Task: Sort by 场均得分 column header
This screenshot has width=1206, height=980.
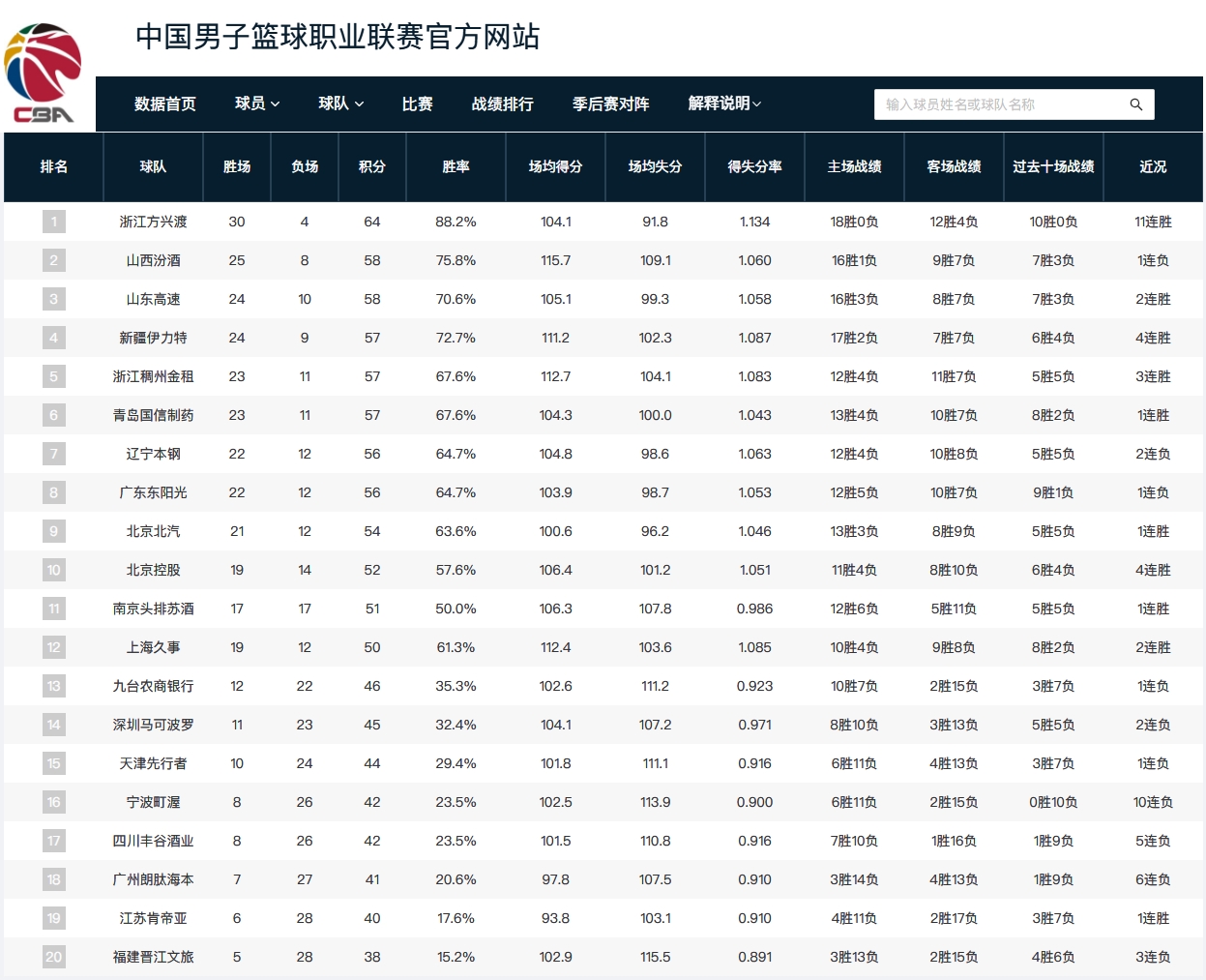Action: coord(555,166)
